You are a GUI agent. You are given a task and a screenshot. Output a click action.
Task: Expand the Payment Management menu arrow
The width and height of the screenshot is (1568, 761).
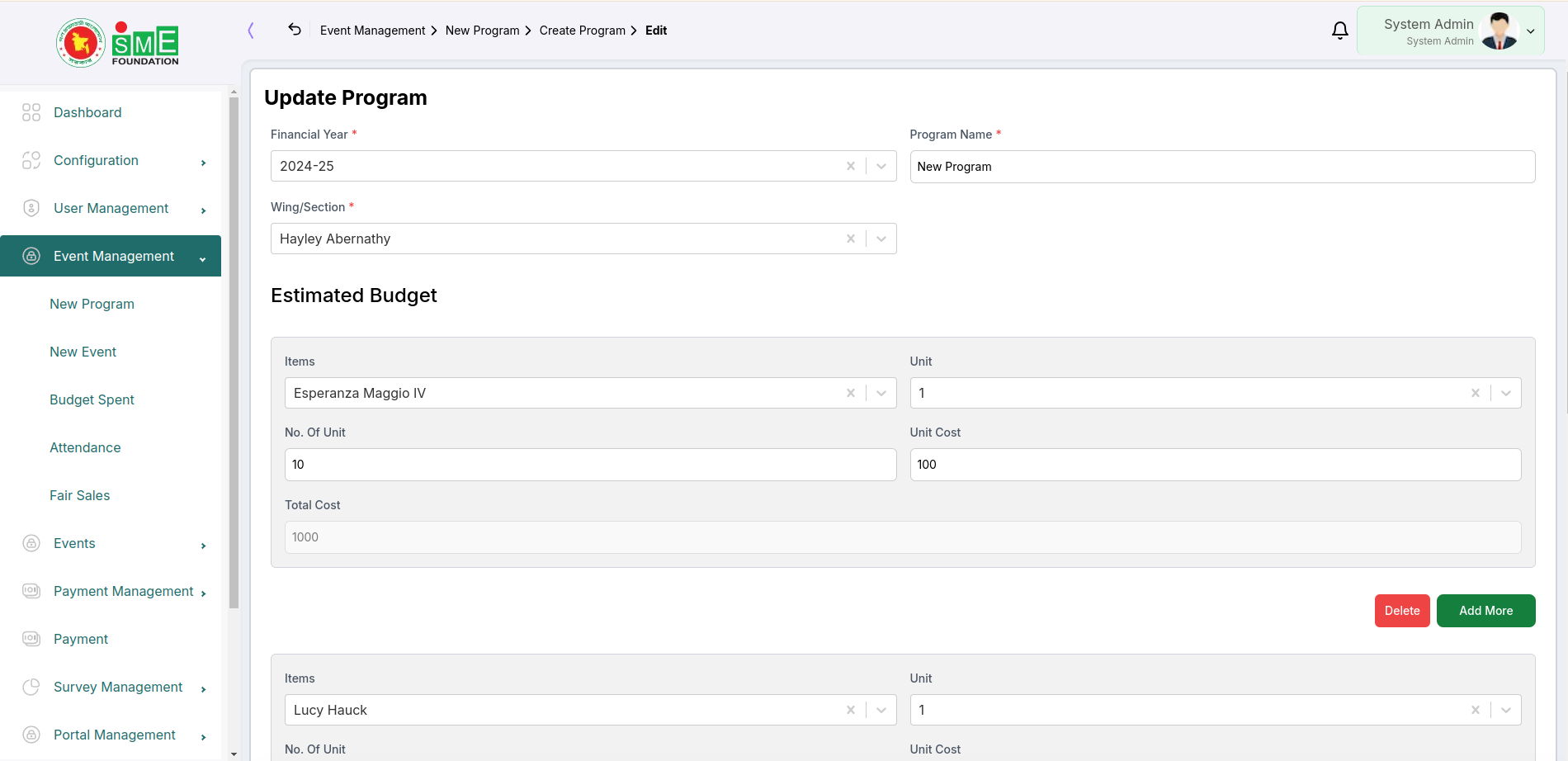[203, 593]
